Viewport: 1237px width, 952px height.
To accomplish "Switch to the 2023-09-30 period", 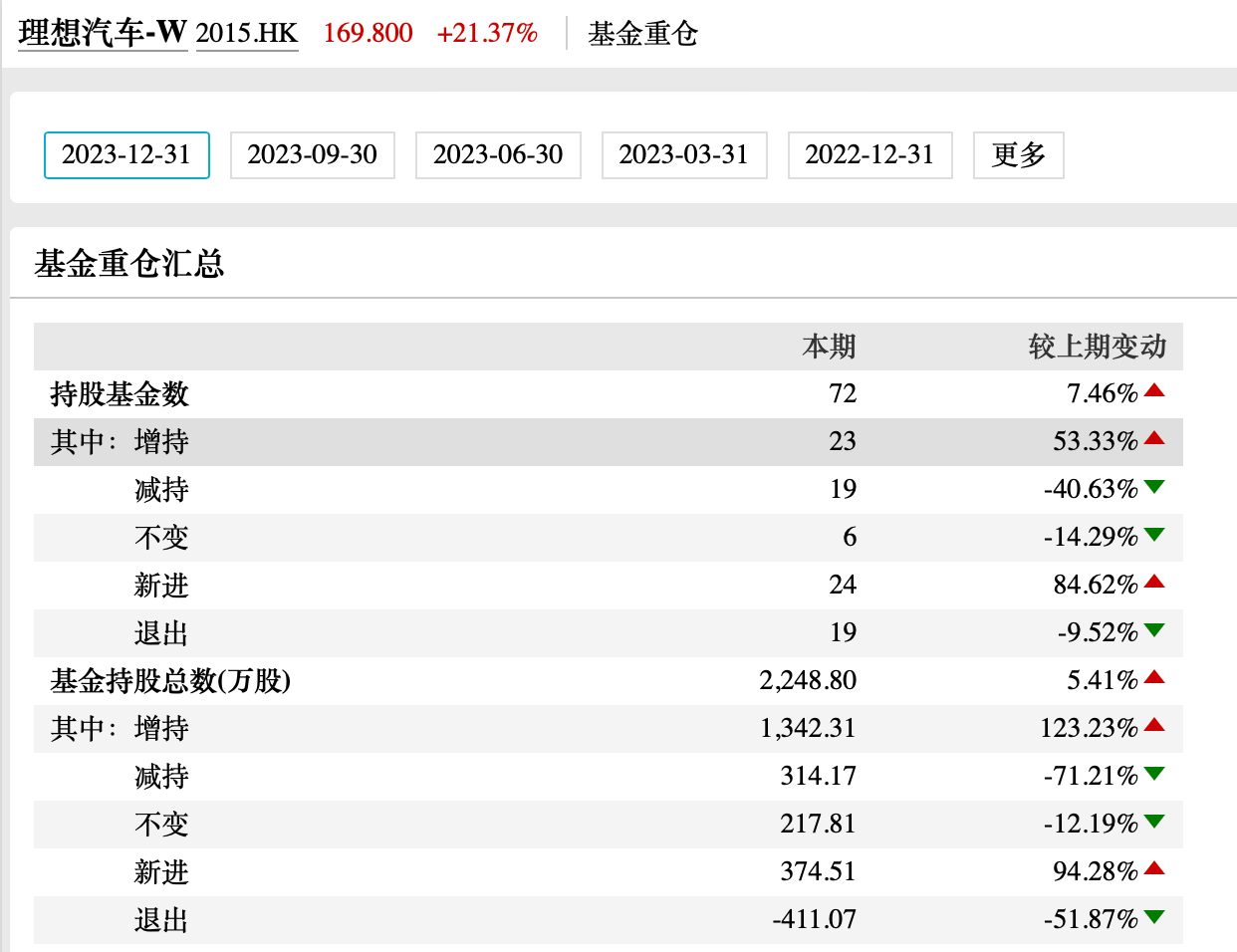I will click(313, 155).
